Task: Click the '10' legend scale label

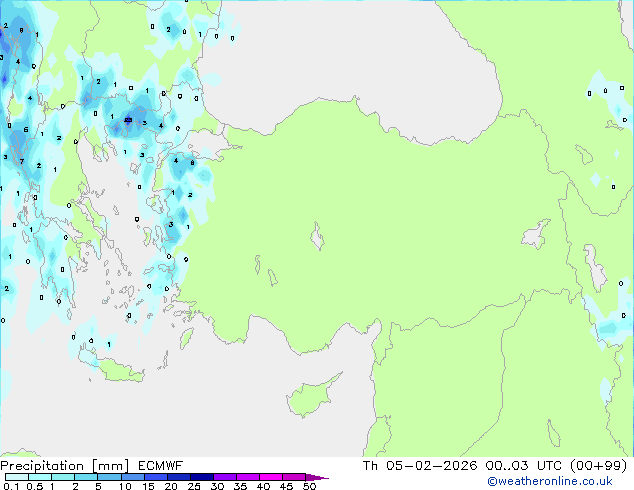Action: click(x=125, y=486)
